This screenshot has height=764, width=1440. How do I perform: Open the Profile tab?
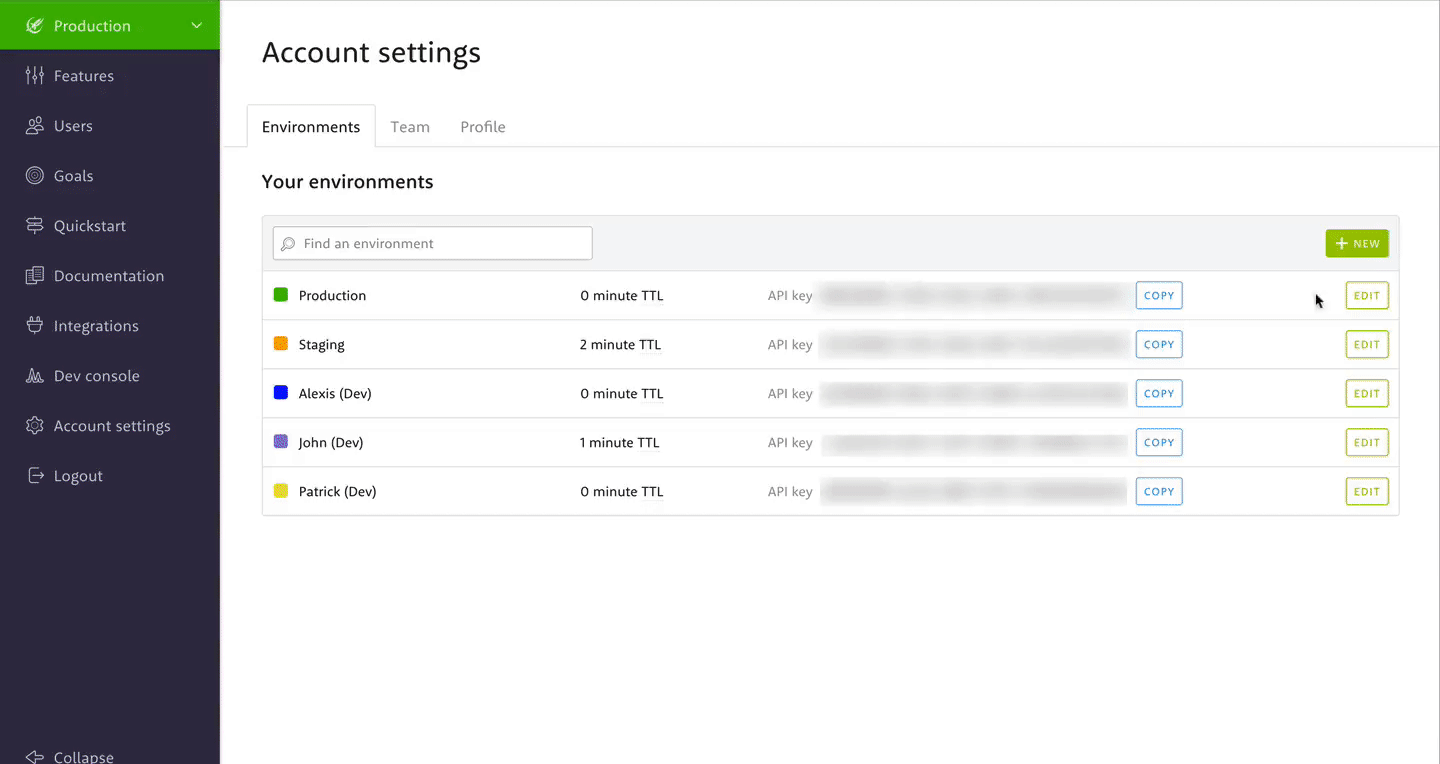click(483, 127)
